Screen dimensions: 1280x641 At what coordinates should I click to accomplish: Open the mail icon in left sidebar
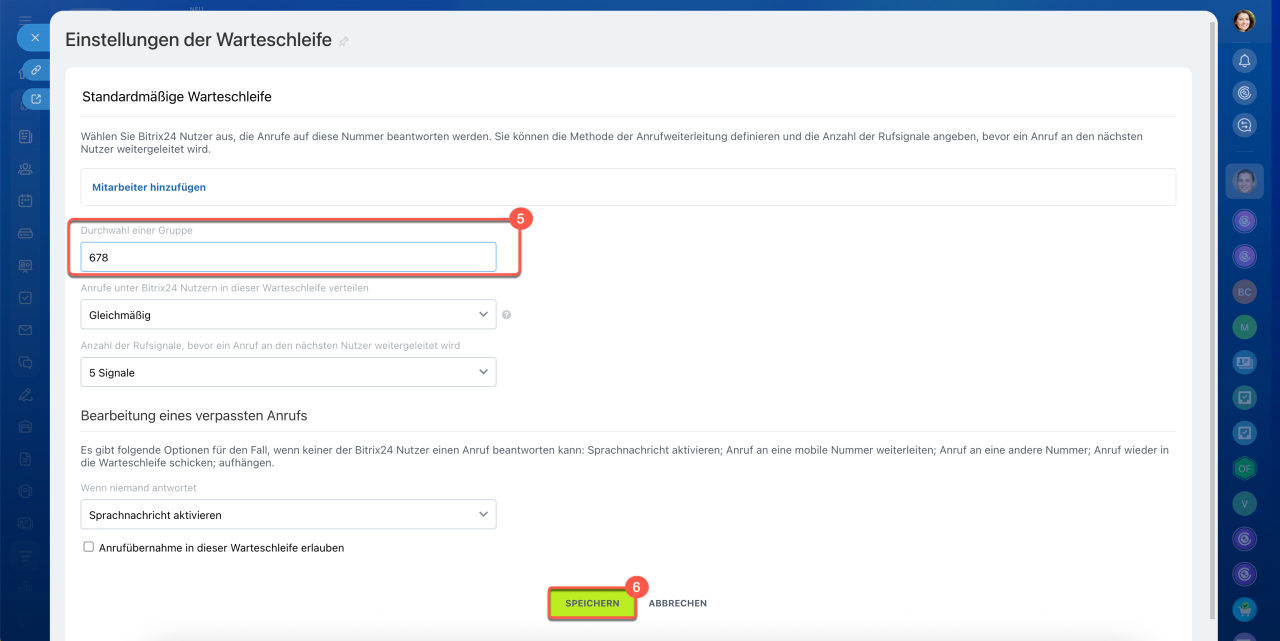tap(25, 330)
